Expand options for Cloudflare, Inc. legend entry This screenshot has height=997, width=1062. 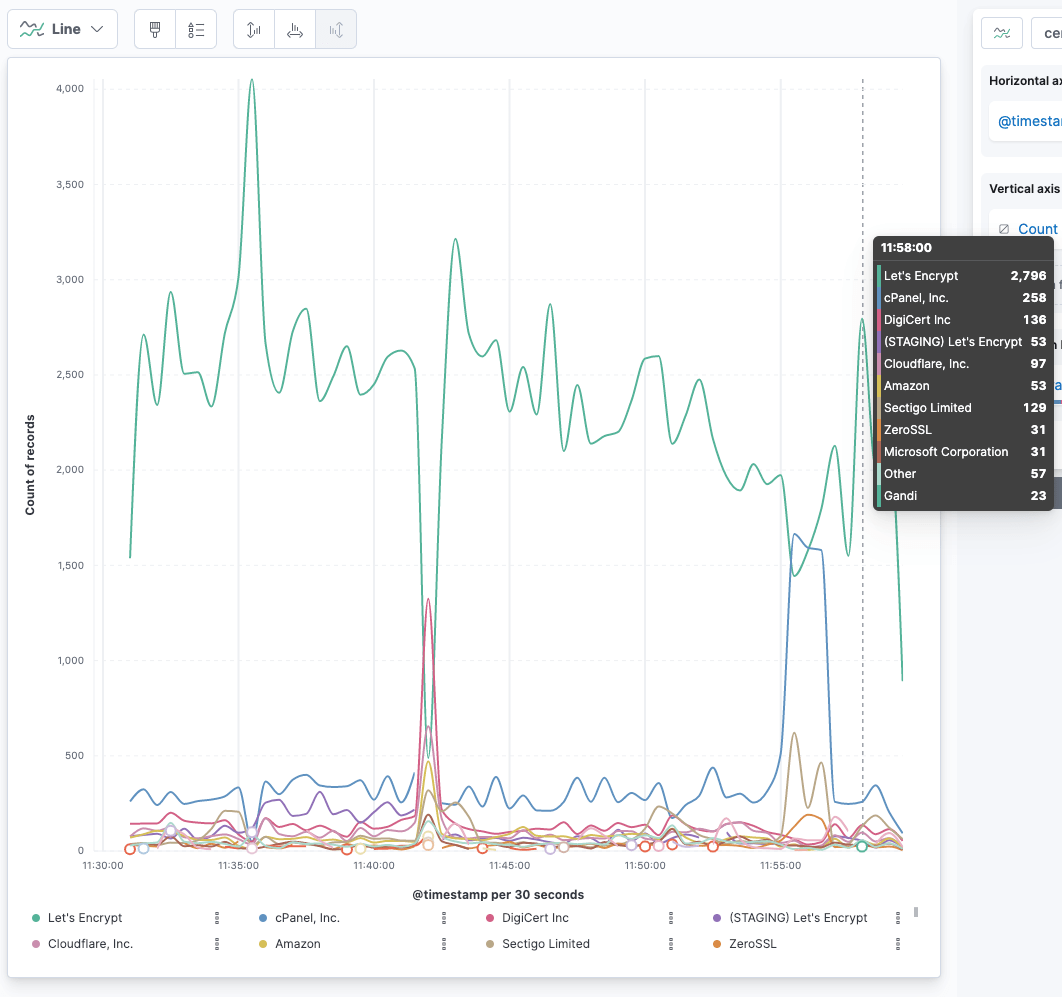[x=217, y=944]
